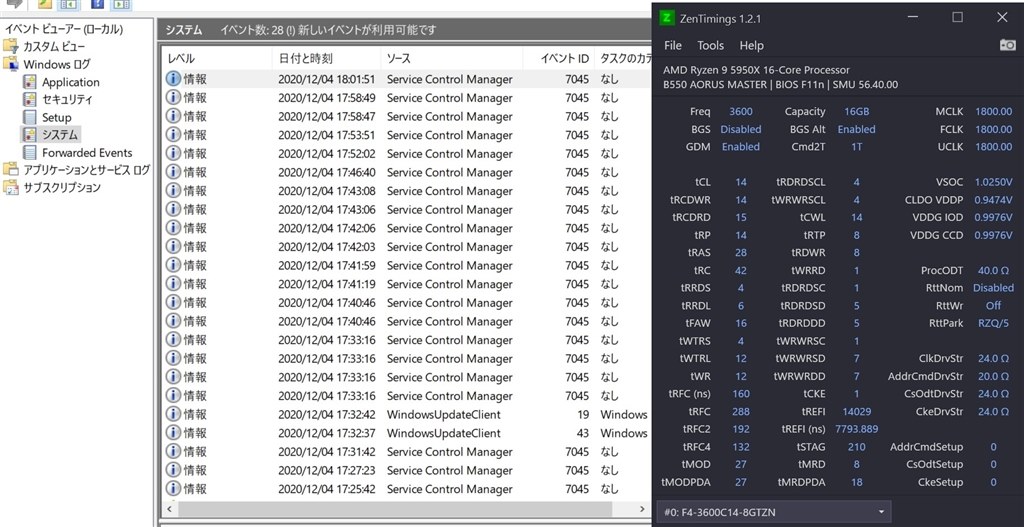Open the Application log
Image resolution: width=1024 pixels, height=527 pixels.
point(71,82)
